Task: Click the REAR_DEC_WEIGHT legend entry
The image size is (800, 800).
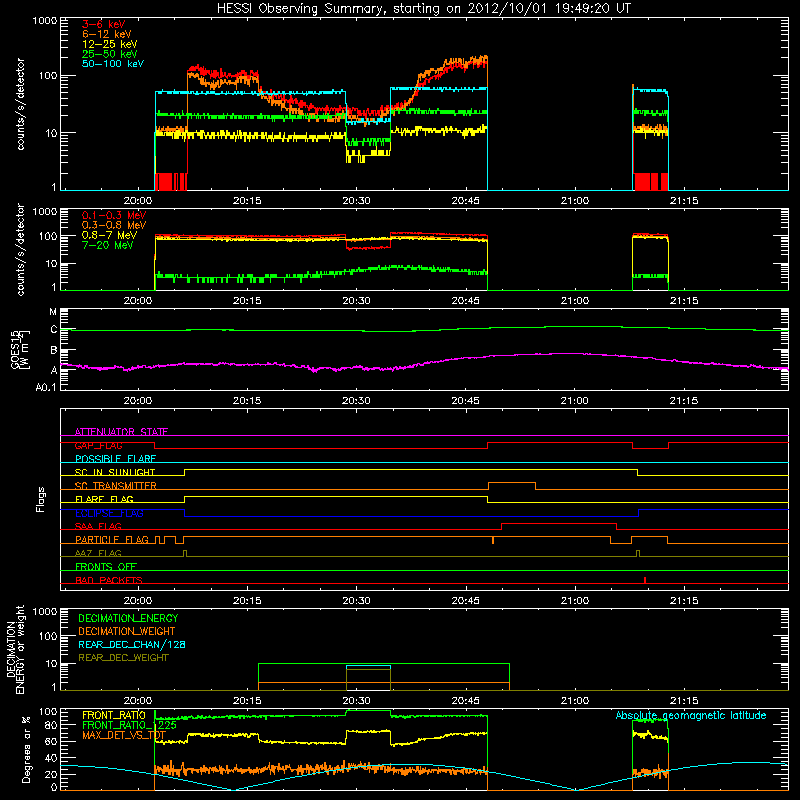Action: [x=123, y=658]
